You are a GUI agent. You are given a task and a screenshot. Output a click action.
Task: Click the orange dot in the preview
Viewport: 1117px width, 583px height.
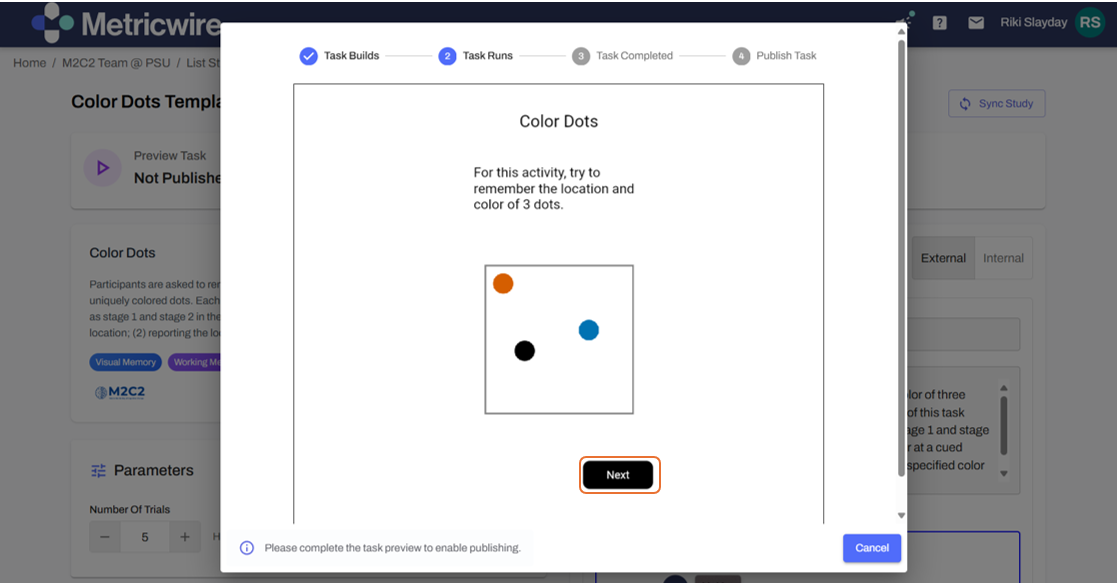(503, 284)
